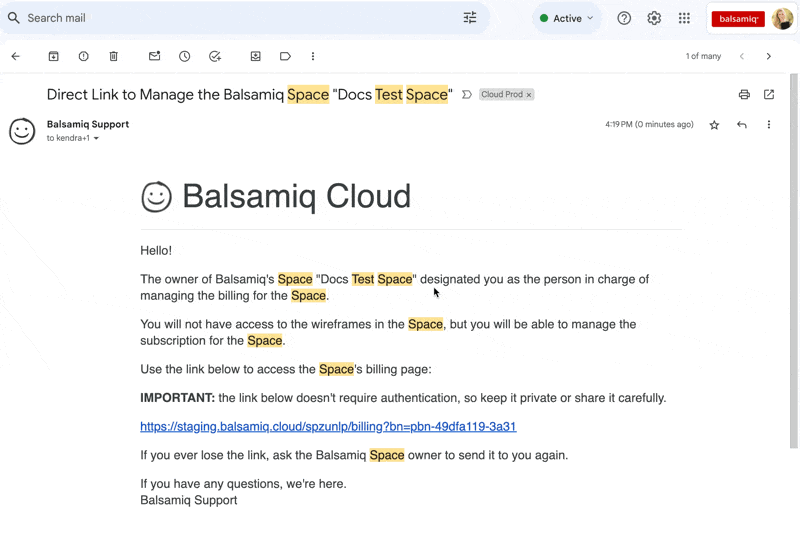
Task: Reply to the Balsamiq Support message
Action: pos(741,125)
